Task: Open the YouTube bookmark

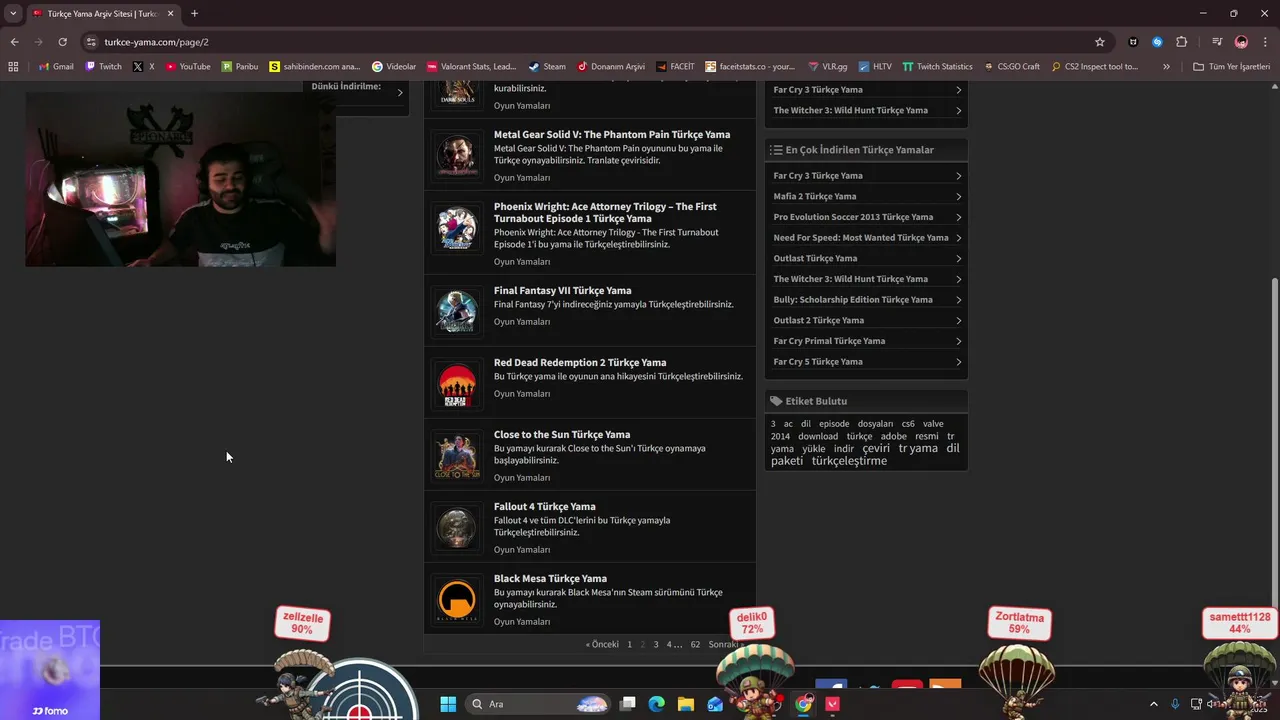Action: click(x=188, y=66)
